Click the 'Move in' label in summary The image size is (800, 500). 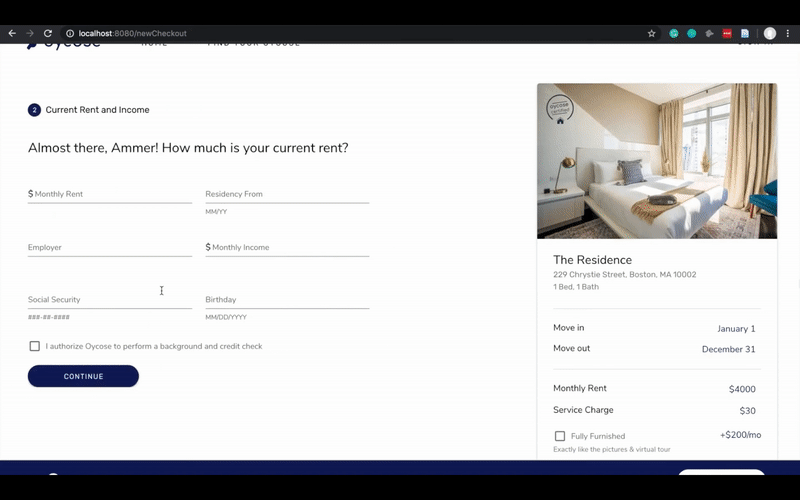tap(568, 328)
